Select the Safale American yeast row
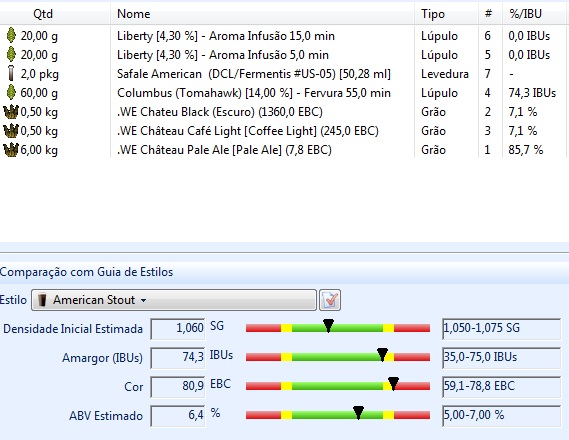The height and width of the screenshot is (440, 569). point(284,74)
